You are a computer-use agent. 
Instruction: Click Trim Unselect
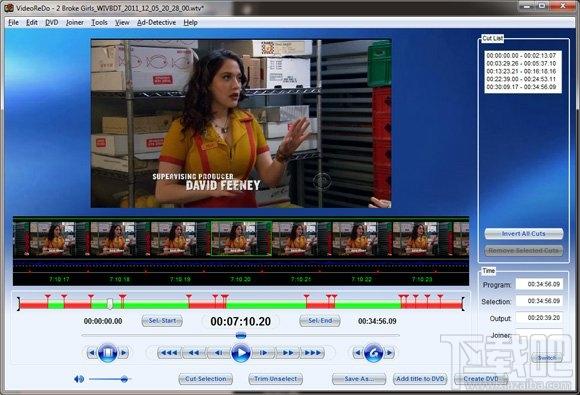(x=276, y=379)
